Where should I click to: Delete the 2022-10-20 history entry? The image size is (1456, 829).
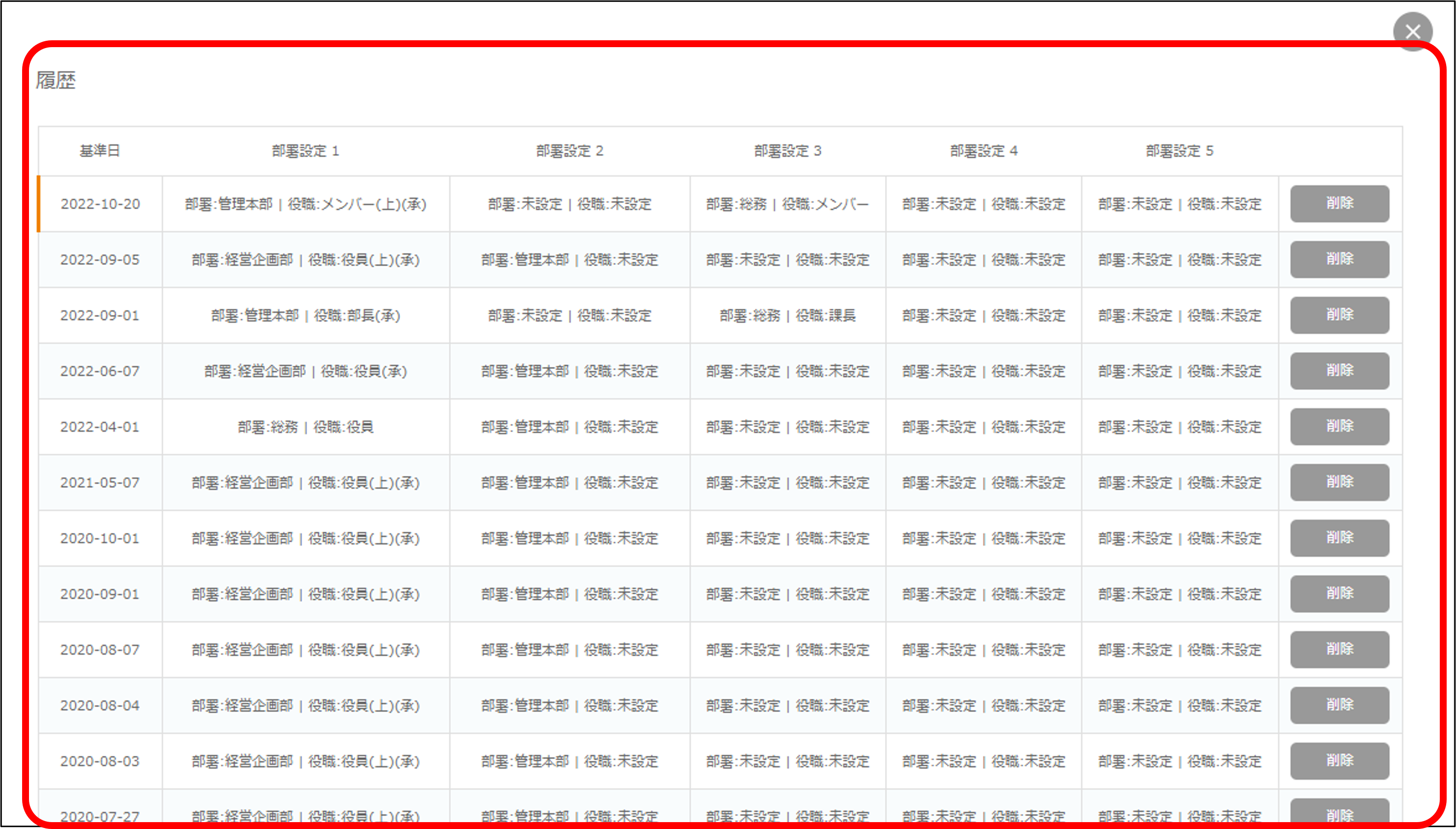point(1339,203)
